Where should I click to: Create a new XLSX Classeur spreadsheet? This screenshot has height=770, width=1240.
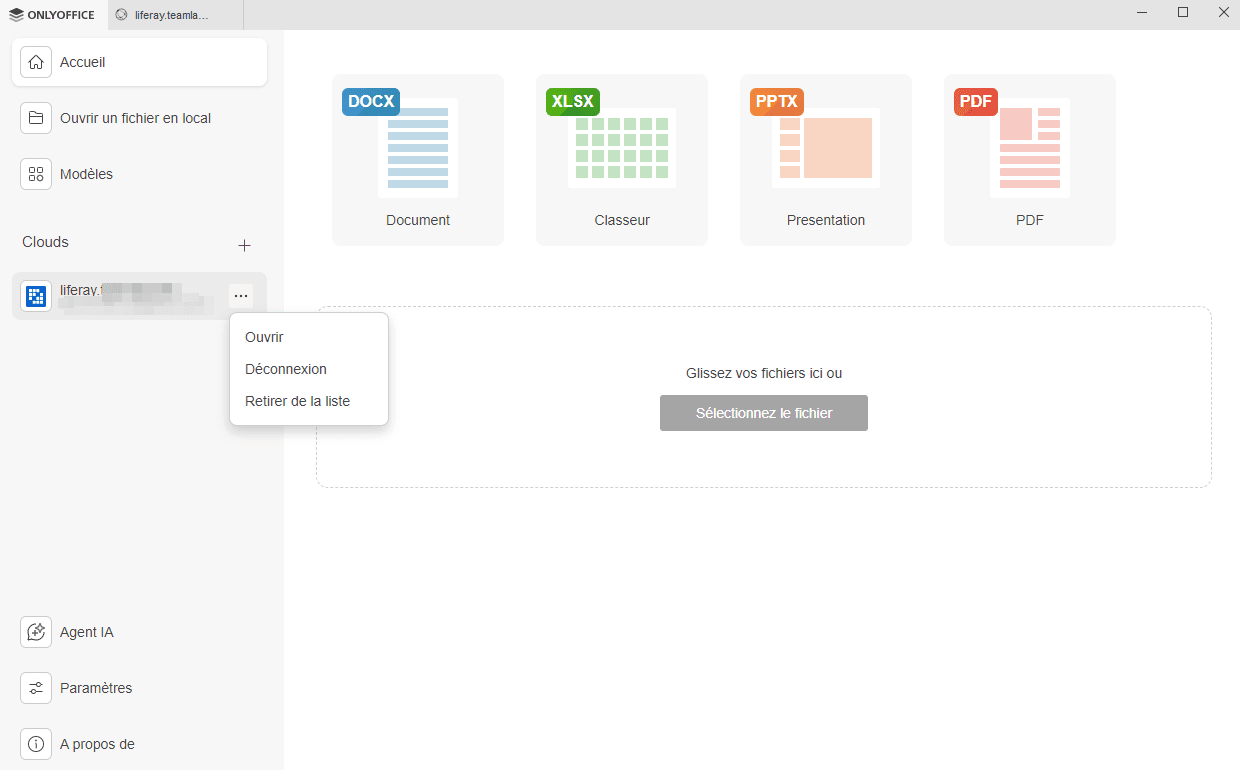622,160
